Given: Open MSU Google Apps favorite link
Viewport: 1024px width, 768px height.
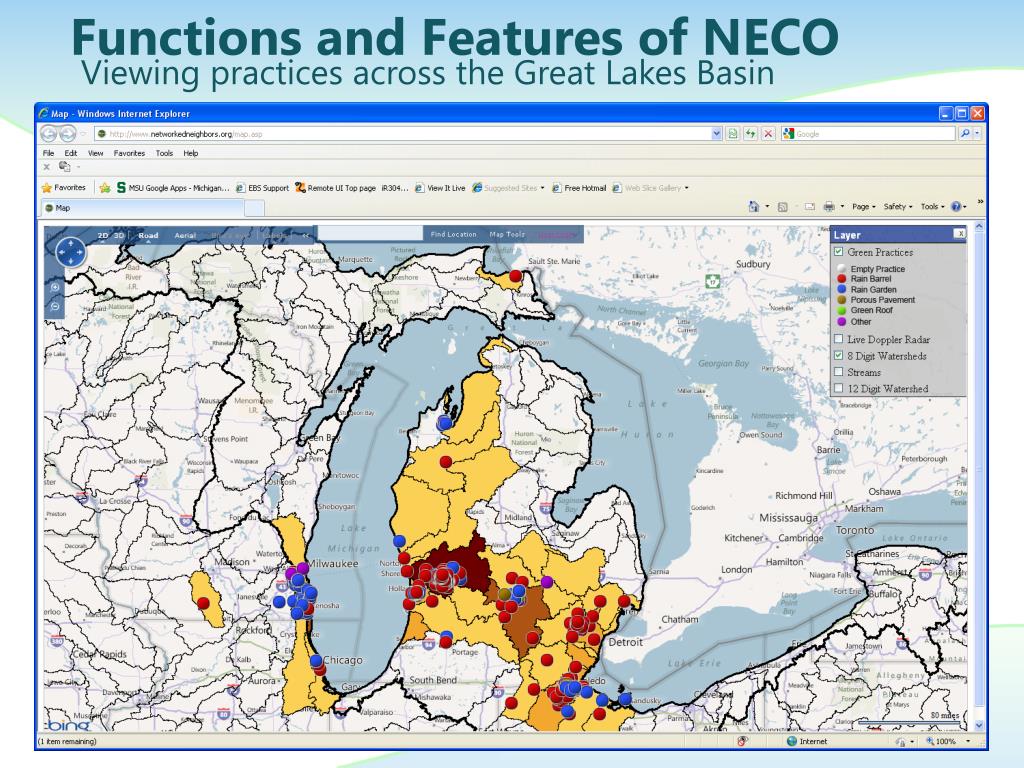Looking at the screenshot, I should pos(172,187).
